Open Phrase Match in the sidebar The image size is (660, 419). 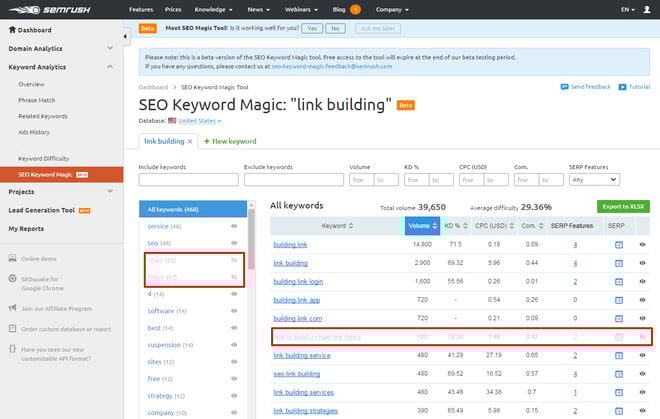click(x=37, y=100)
